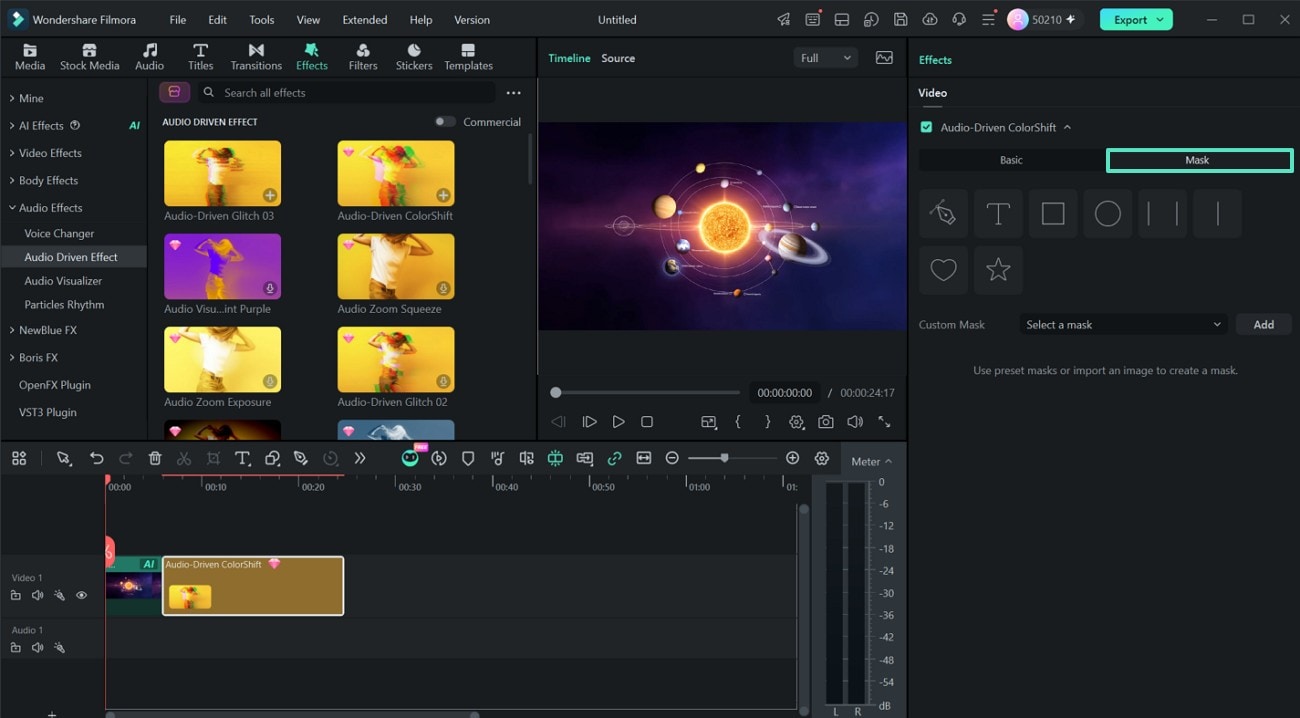Select the text mask tool
The width and height of the screenshot is (1300, 718).
point(998,213)
